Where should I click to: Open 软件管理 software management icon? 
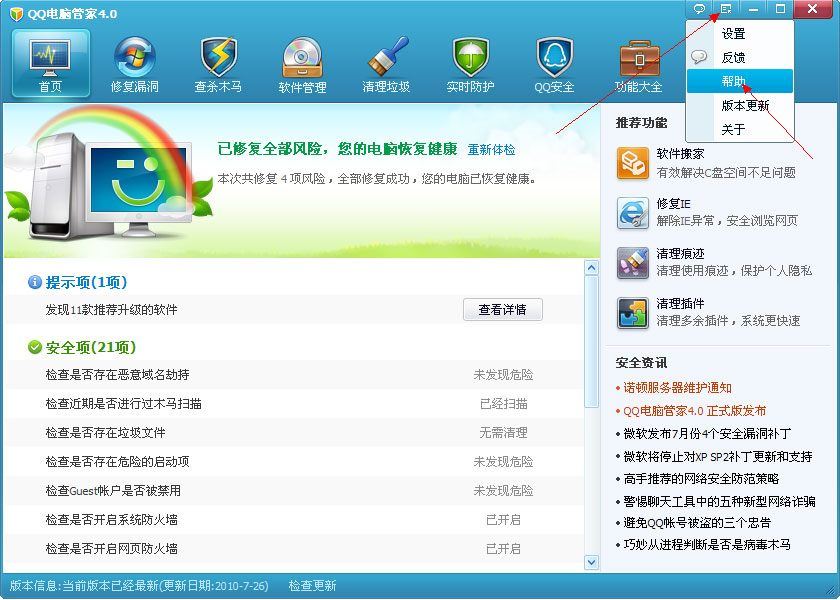pyautogui.click(x=302, y=64)
